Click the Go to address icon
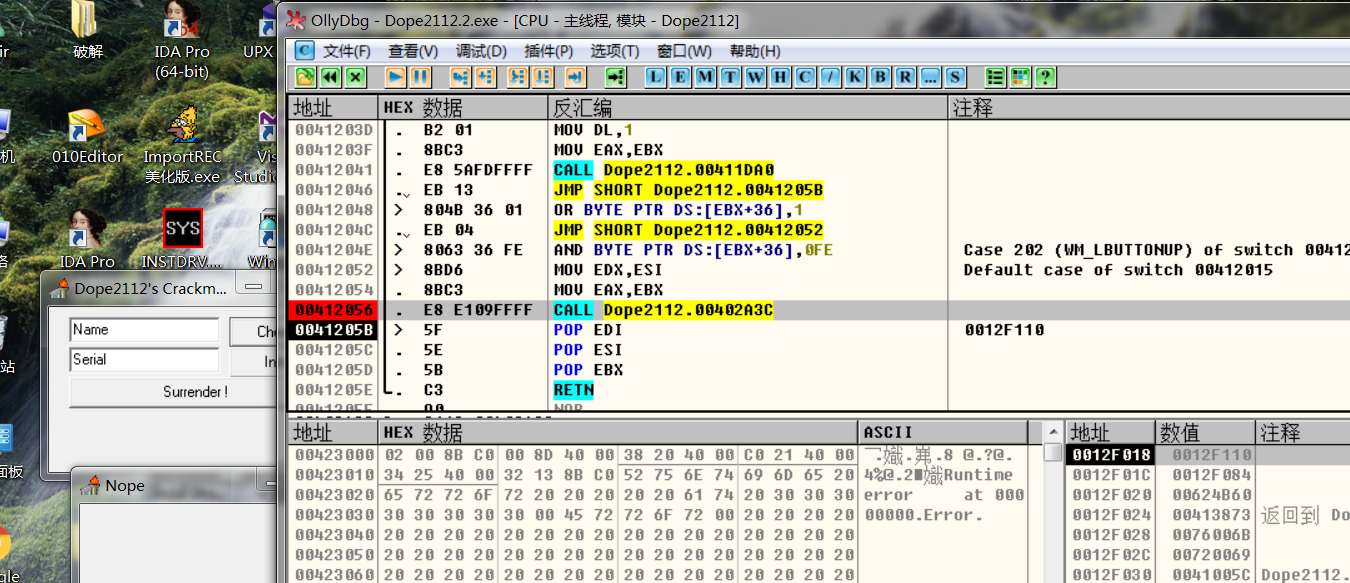 617,76
